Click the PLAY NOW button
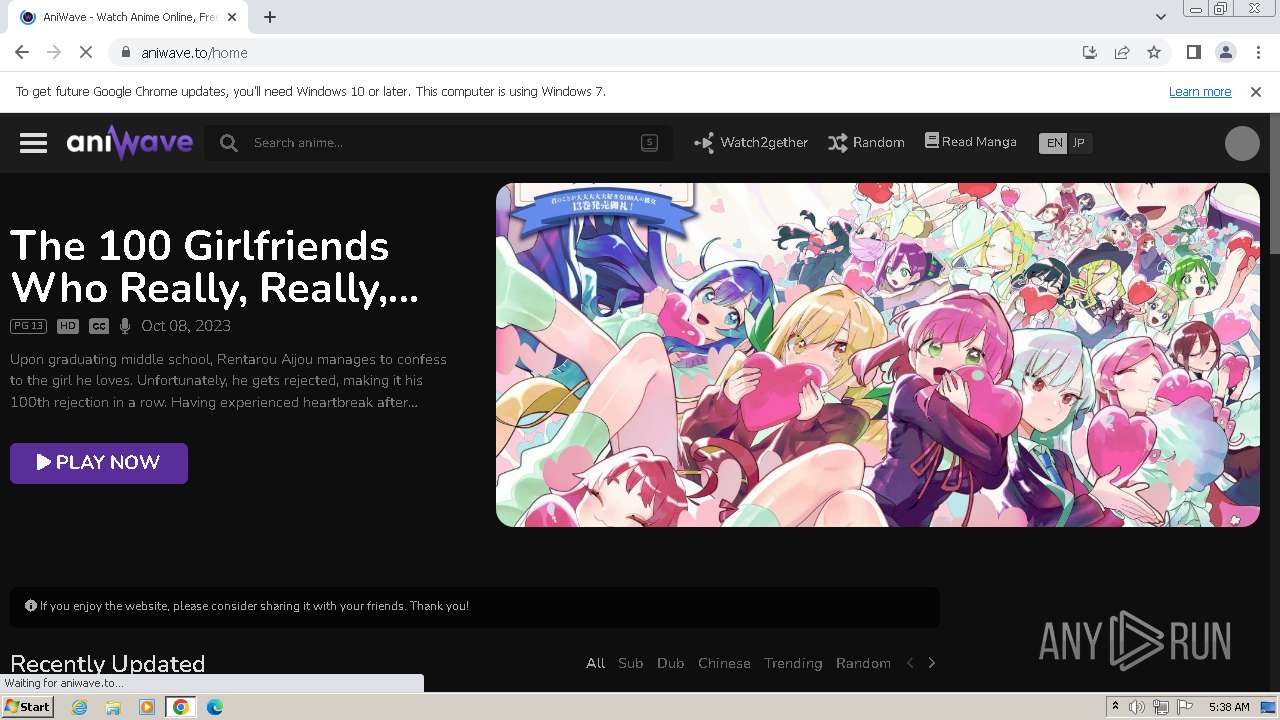Image resolution: width=1280 pixels, height=720 pixels. click(99, 463)
